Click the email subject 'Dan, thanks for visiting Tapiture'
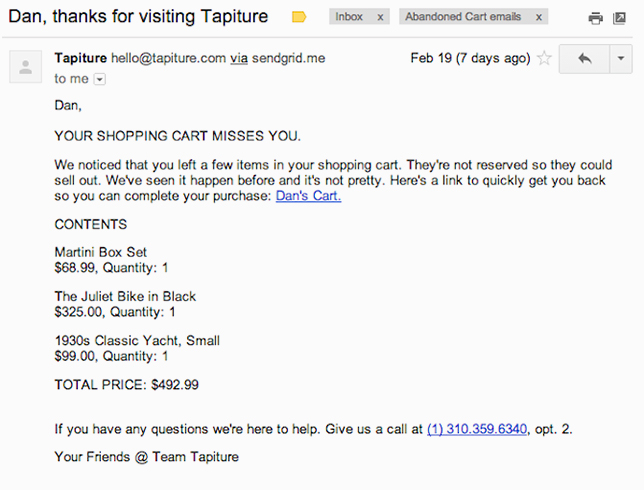 point(138,16)
